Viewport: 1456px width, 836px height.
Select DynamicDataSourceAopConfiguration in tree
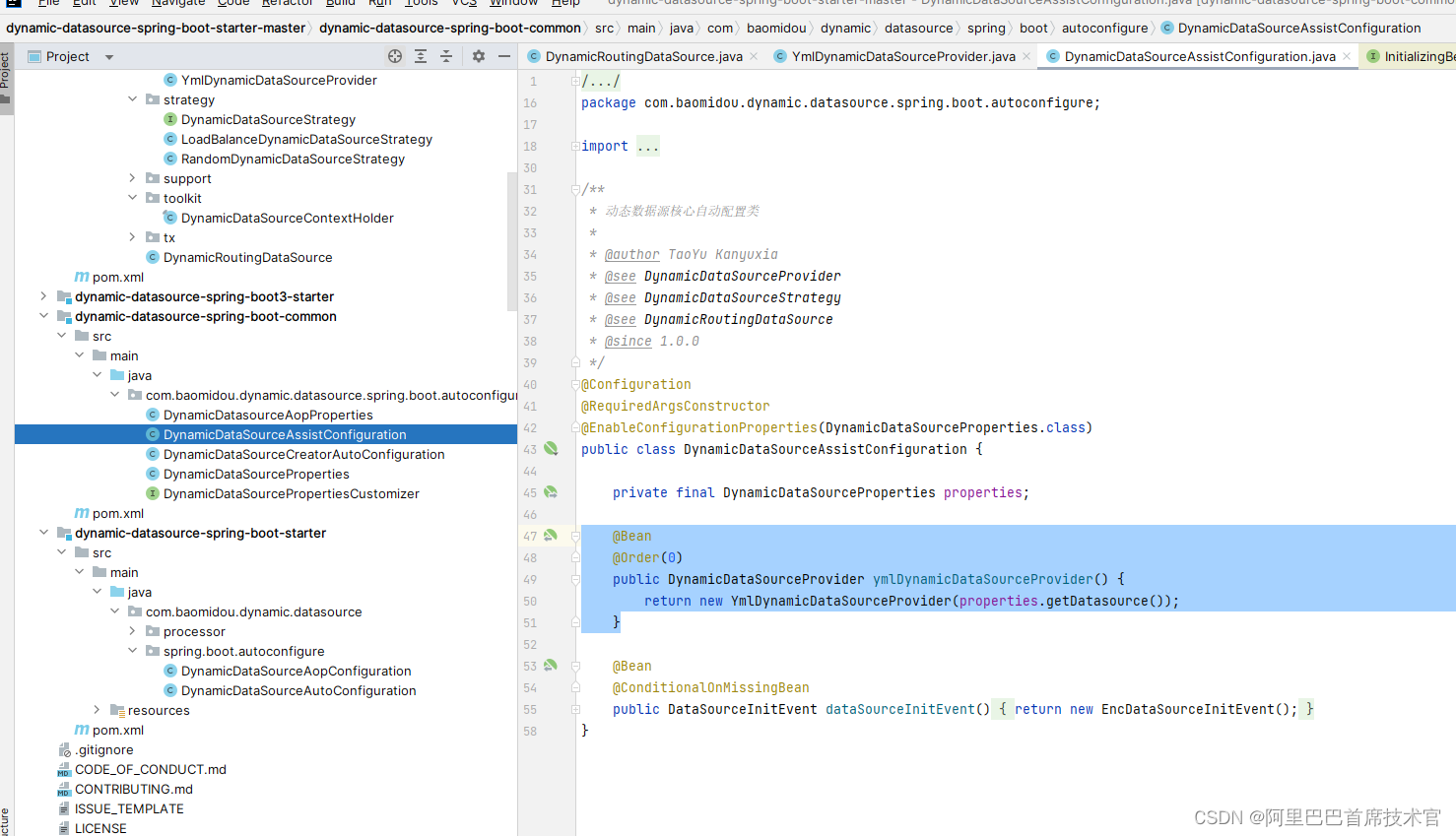click(296, 671)
